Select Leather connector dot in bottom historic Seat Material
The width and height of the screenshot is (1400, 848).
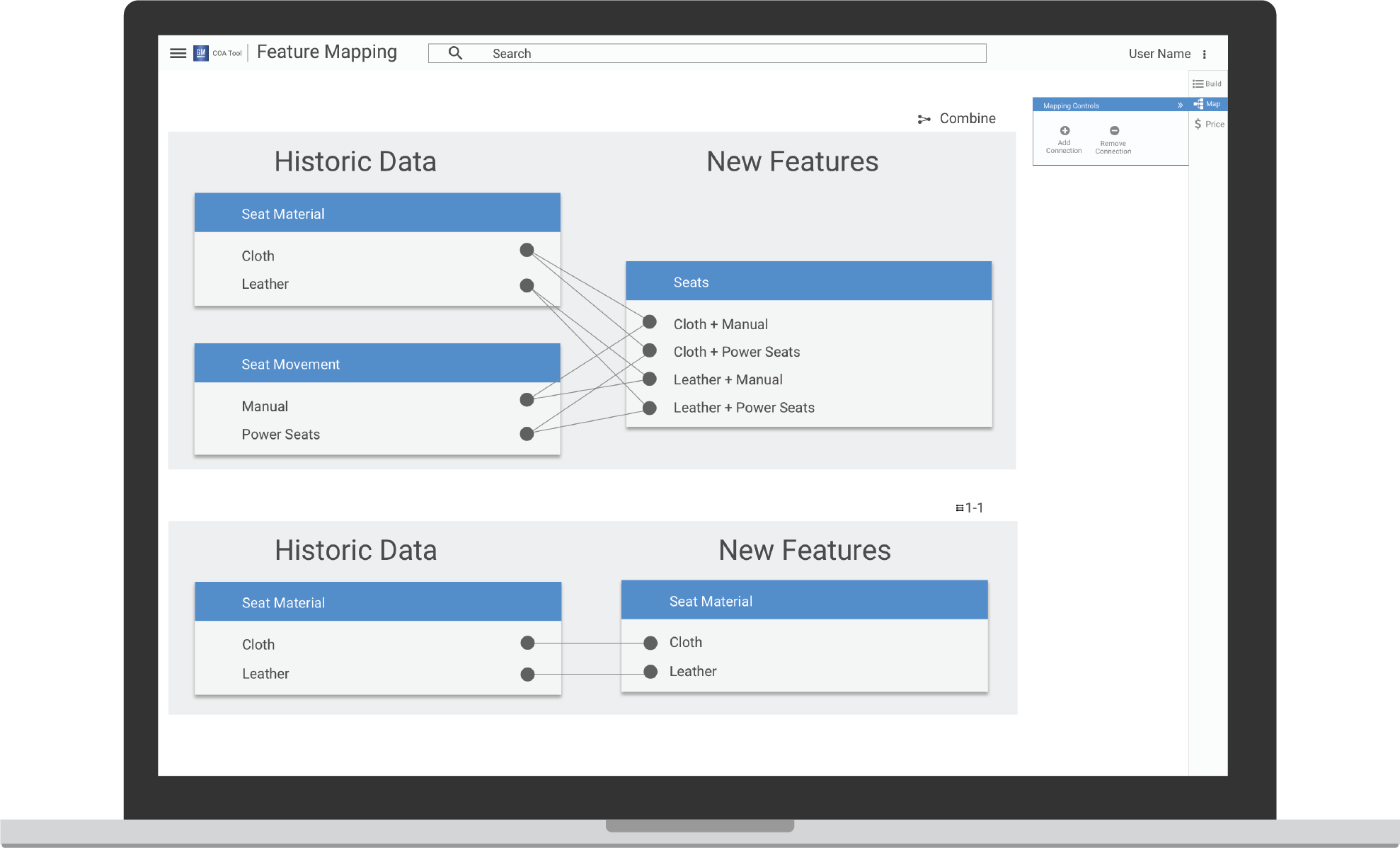tap(527, 675)
